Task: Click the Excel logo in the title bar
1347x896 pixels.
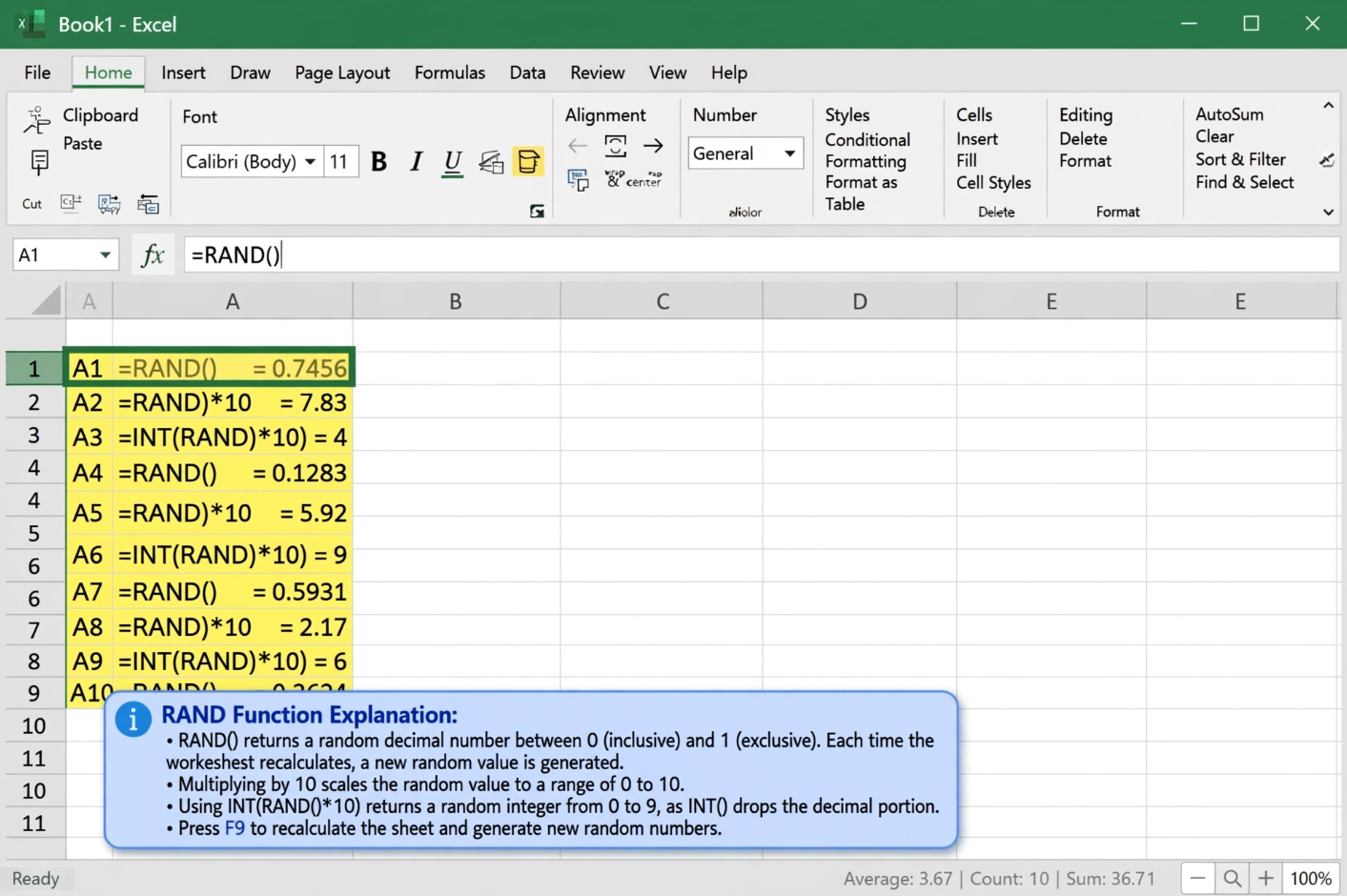Action: tap(31, 24)
